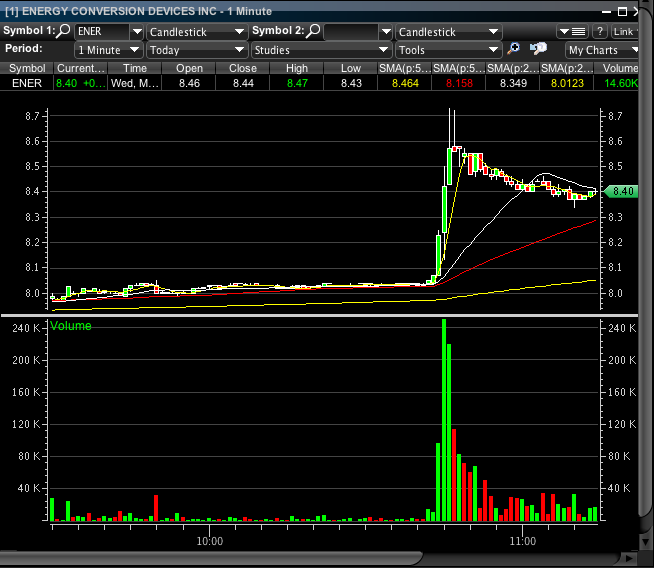Open the question mark help button
This screenshot has height=568, width=654.
(599, 31)
